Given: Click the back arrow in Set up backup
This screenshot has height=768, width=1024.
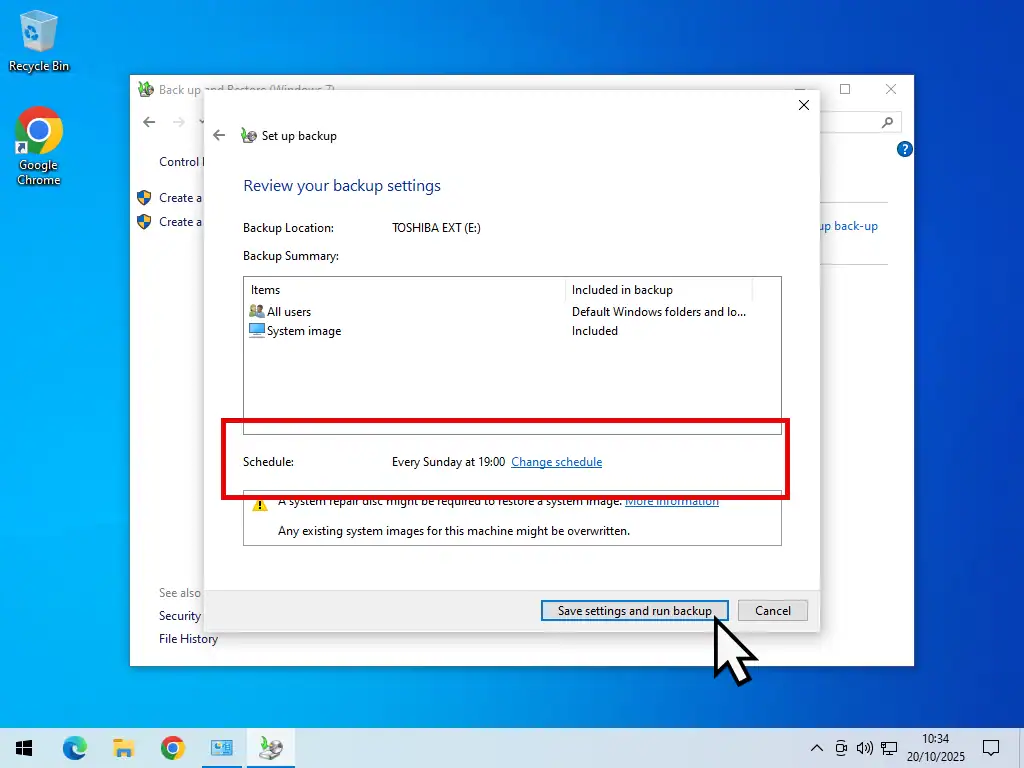Looking at the screenshot, I should [219, 134].
